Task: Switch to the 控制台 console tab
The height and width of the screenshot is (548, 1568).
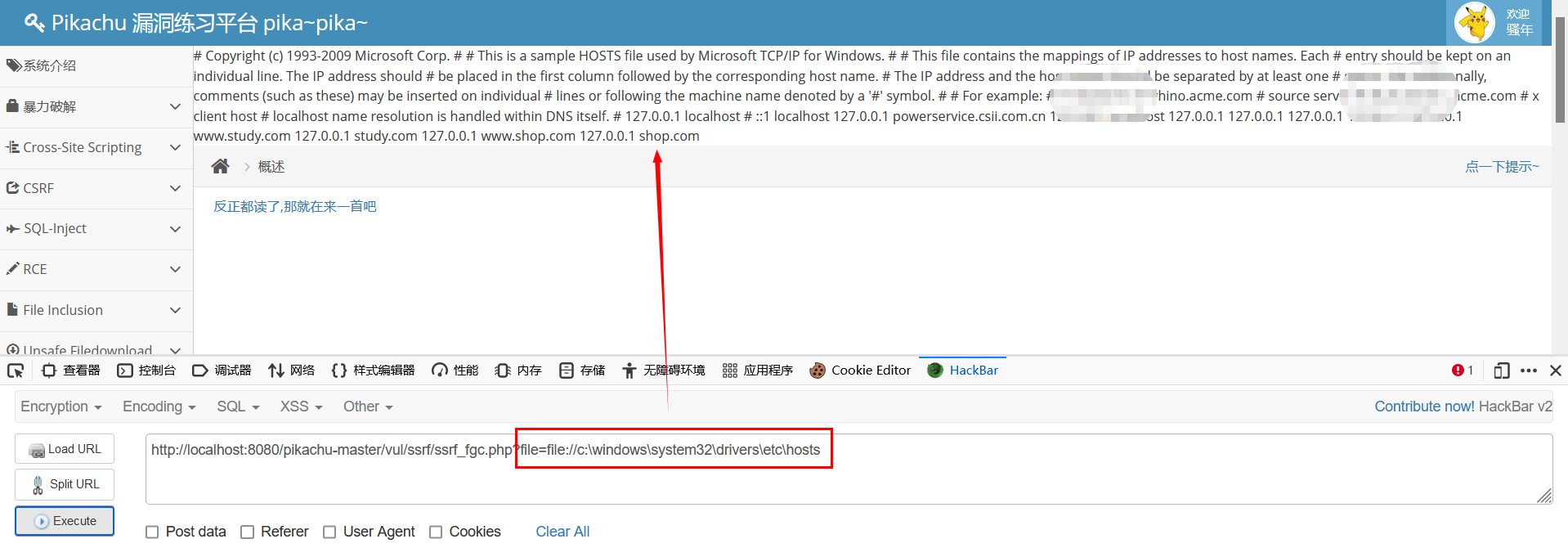Action: [146, 371]
